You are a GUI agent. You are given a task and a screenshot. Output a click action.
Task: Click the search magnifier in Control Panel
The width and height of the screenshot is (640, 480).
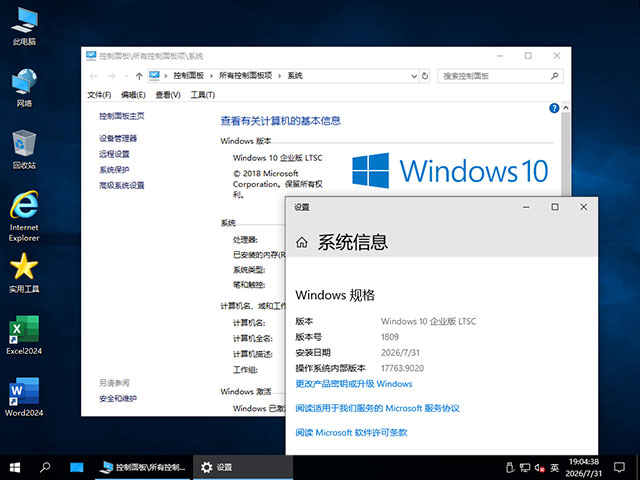coord(555,76)
